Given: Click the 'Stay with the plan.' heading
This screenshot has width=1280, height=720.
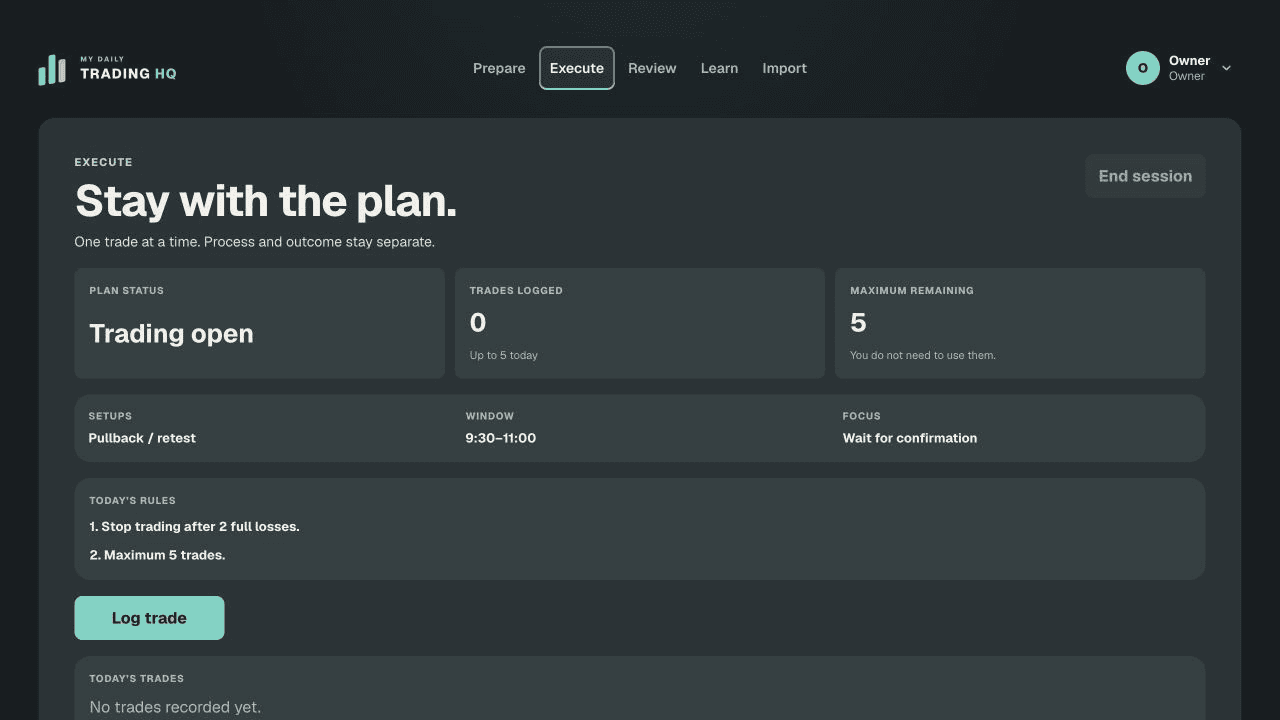Looking at the screenshot, I should click(x=266, y=201).
